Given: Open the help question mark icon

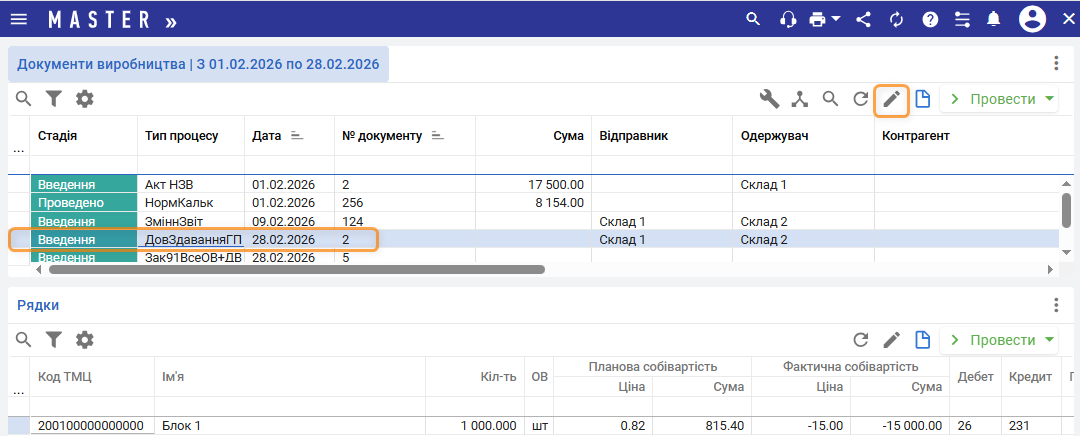Looking at the screenshot, I should 930,19.
